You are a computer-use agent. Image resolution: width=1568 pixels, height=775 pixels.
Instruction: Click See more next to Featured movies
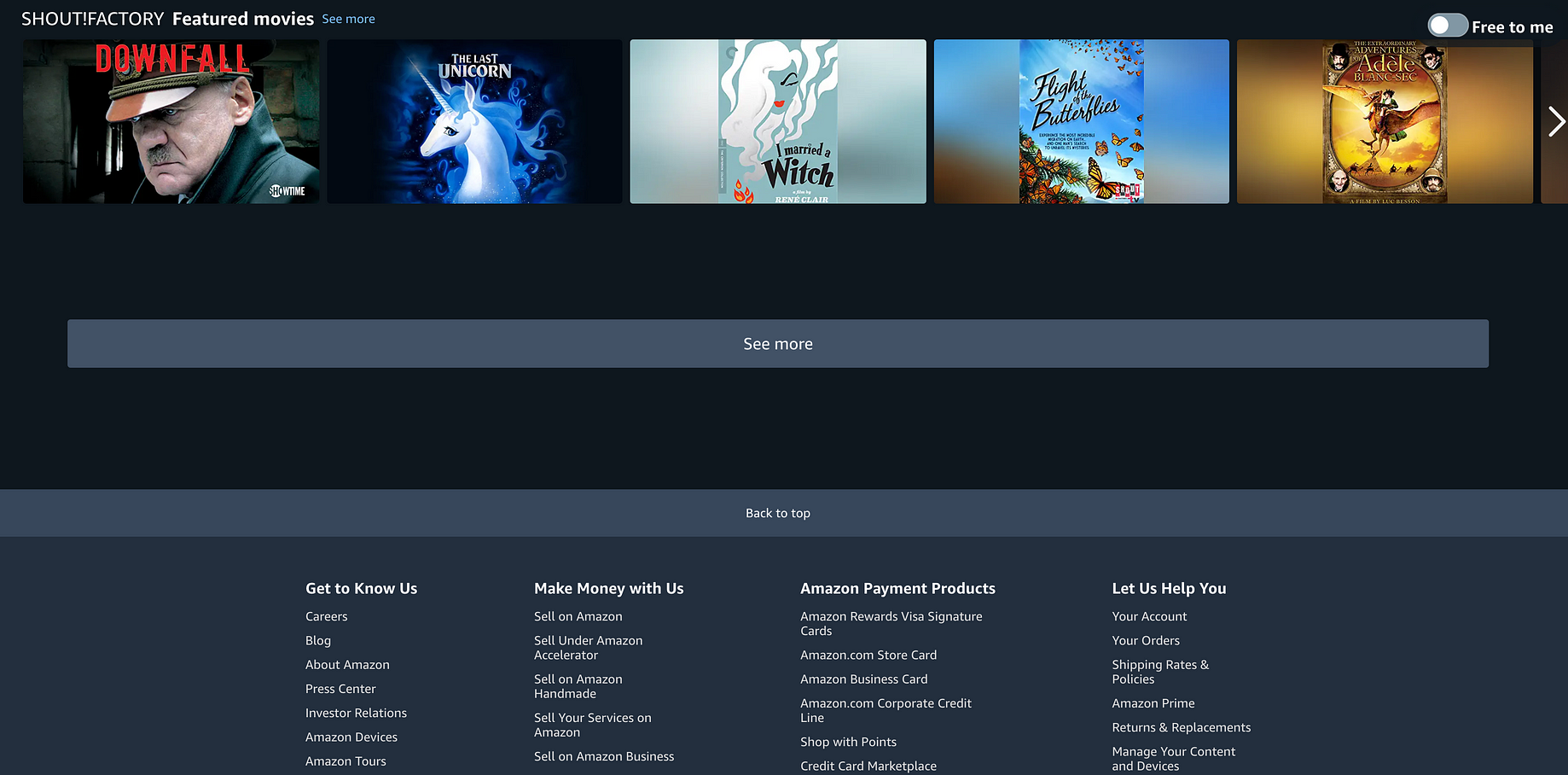click(x=348, y=19)
